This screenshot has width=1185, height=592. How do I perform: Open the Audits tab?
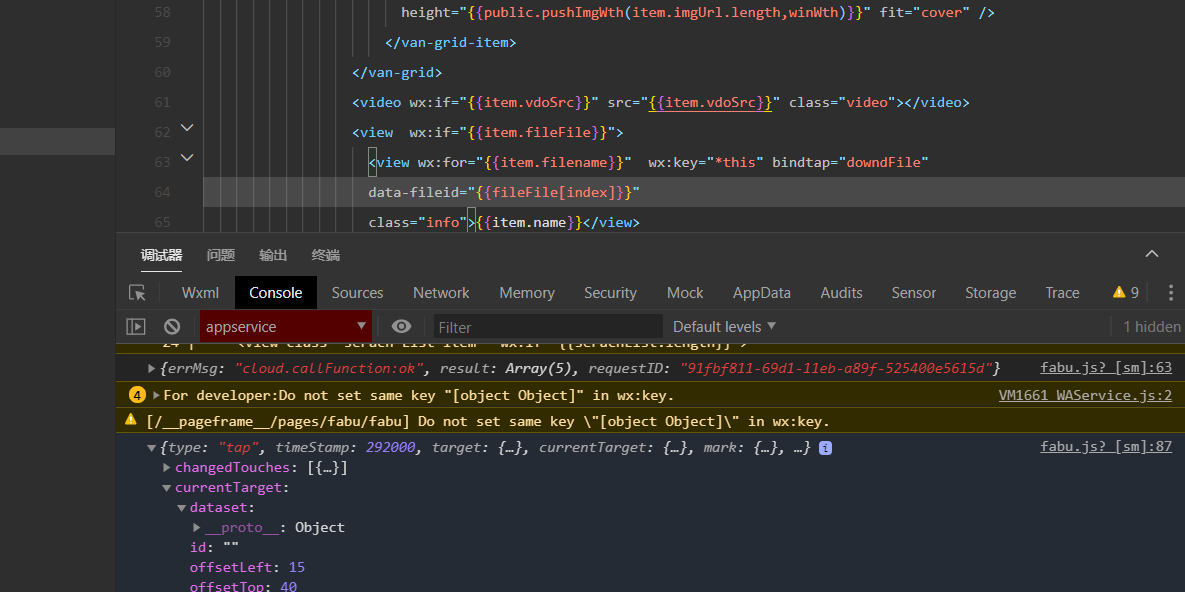842,293
